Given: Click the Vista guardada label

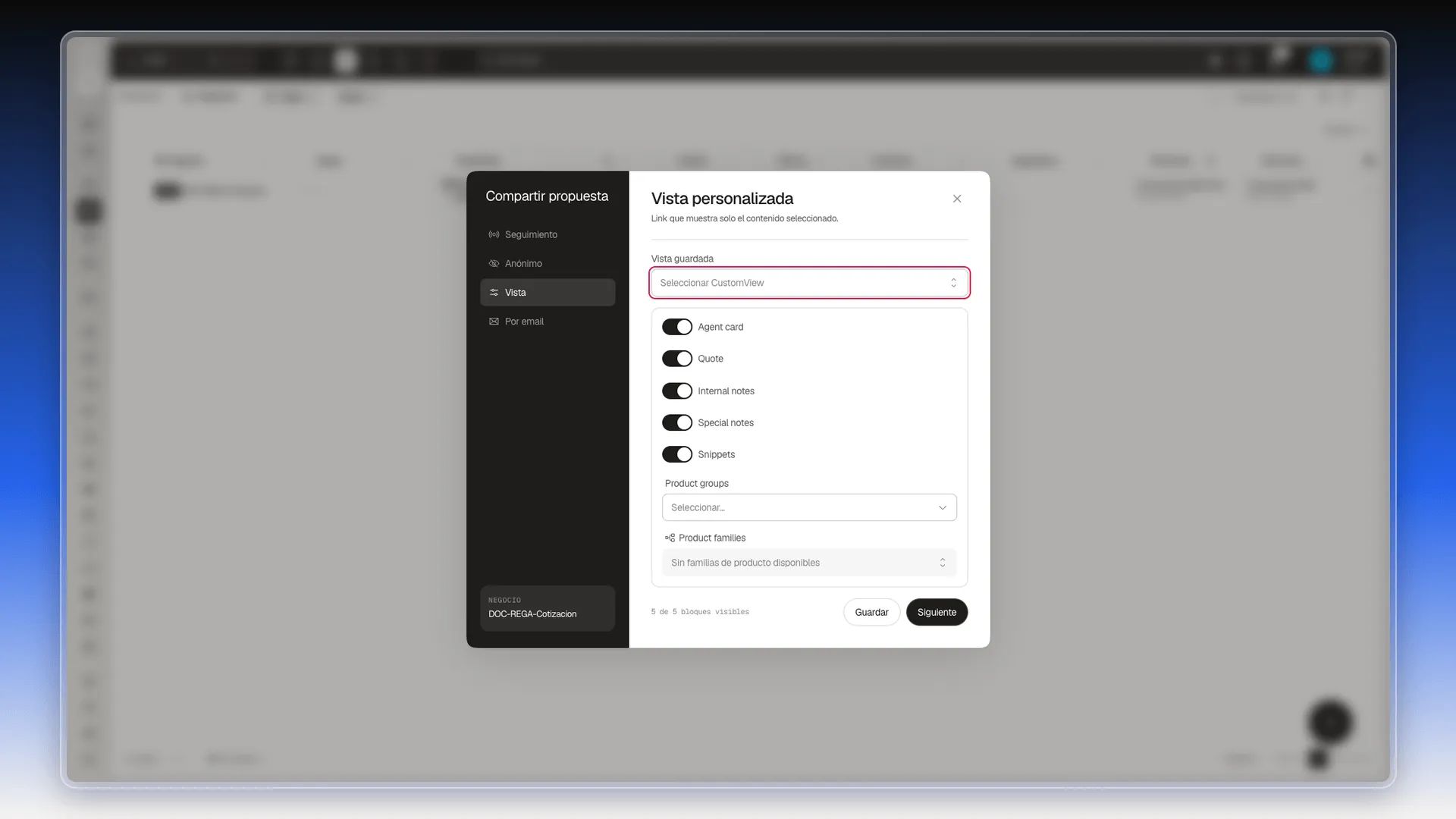Looking at the screenshot, I should click(x=682, y=259).
